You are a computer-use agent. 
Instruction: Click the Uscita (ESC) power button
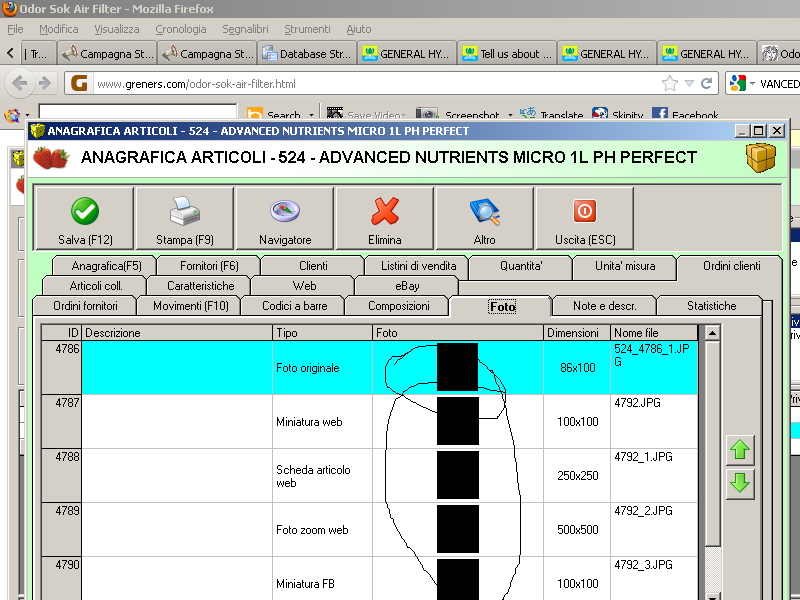click(x=585, y=218)
